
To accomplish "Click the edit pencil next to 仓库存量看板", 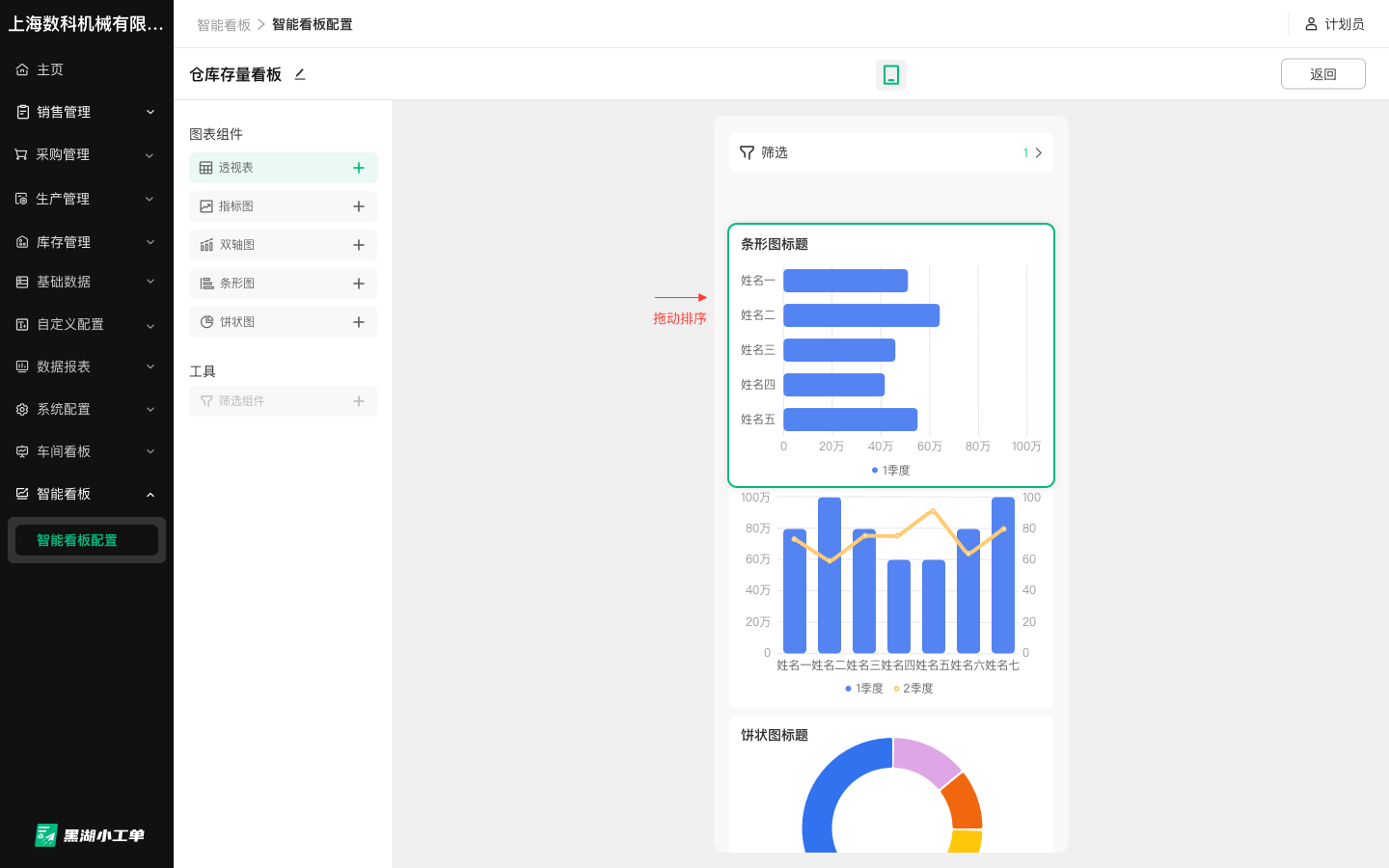I will pos(300,74).
